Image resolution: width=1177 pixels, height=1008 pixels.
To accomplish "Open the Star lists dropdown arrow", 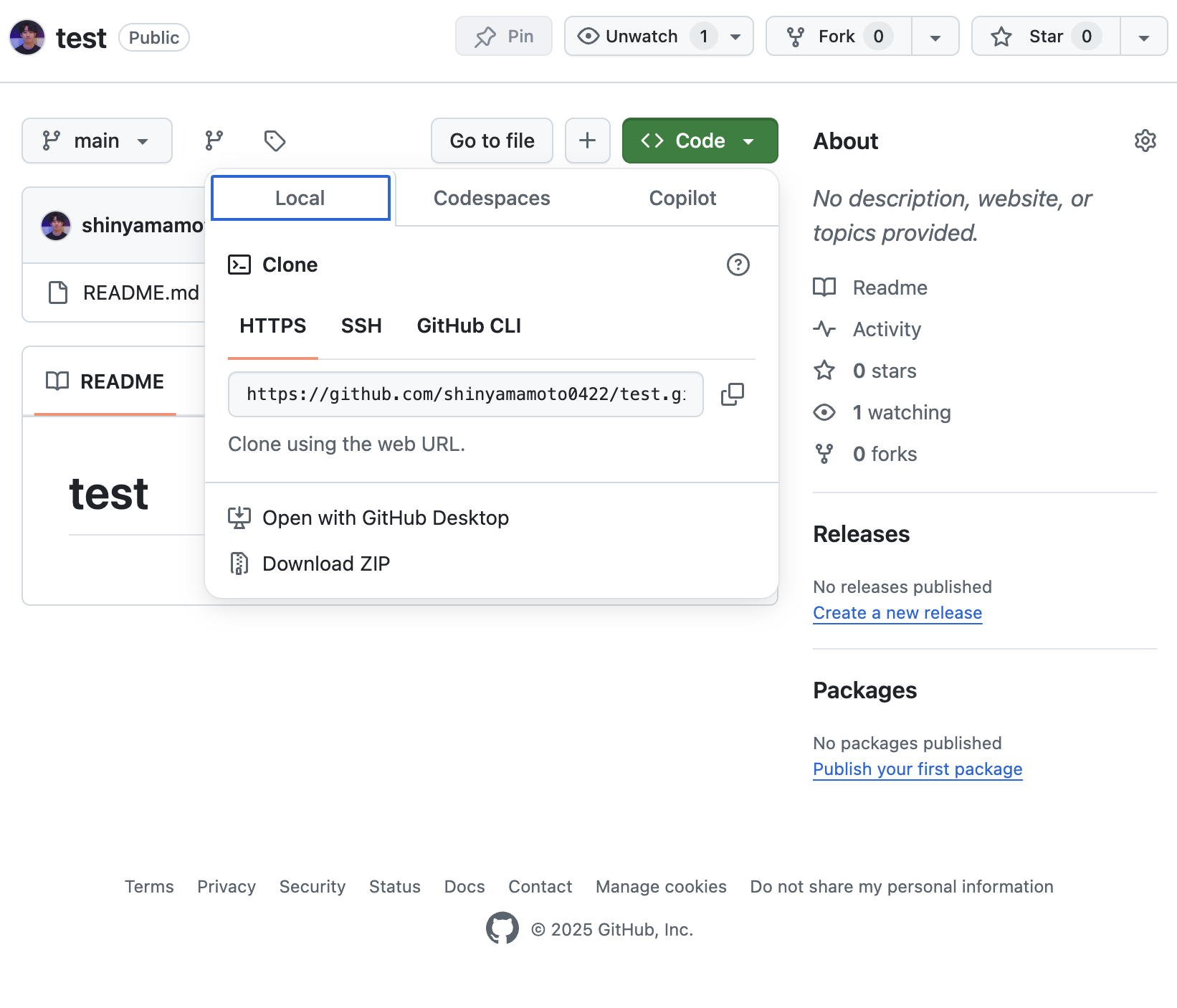I will 1144,37.
